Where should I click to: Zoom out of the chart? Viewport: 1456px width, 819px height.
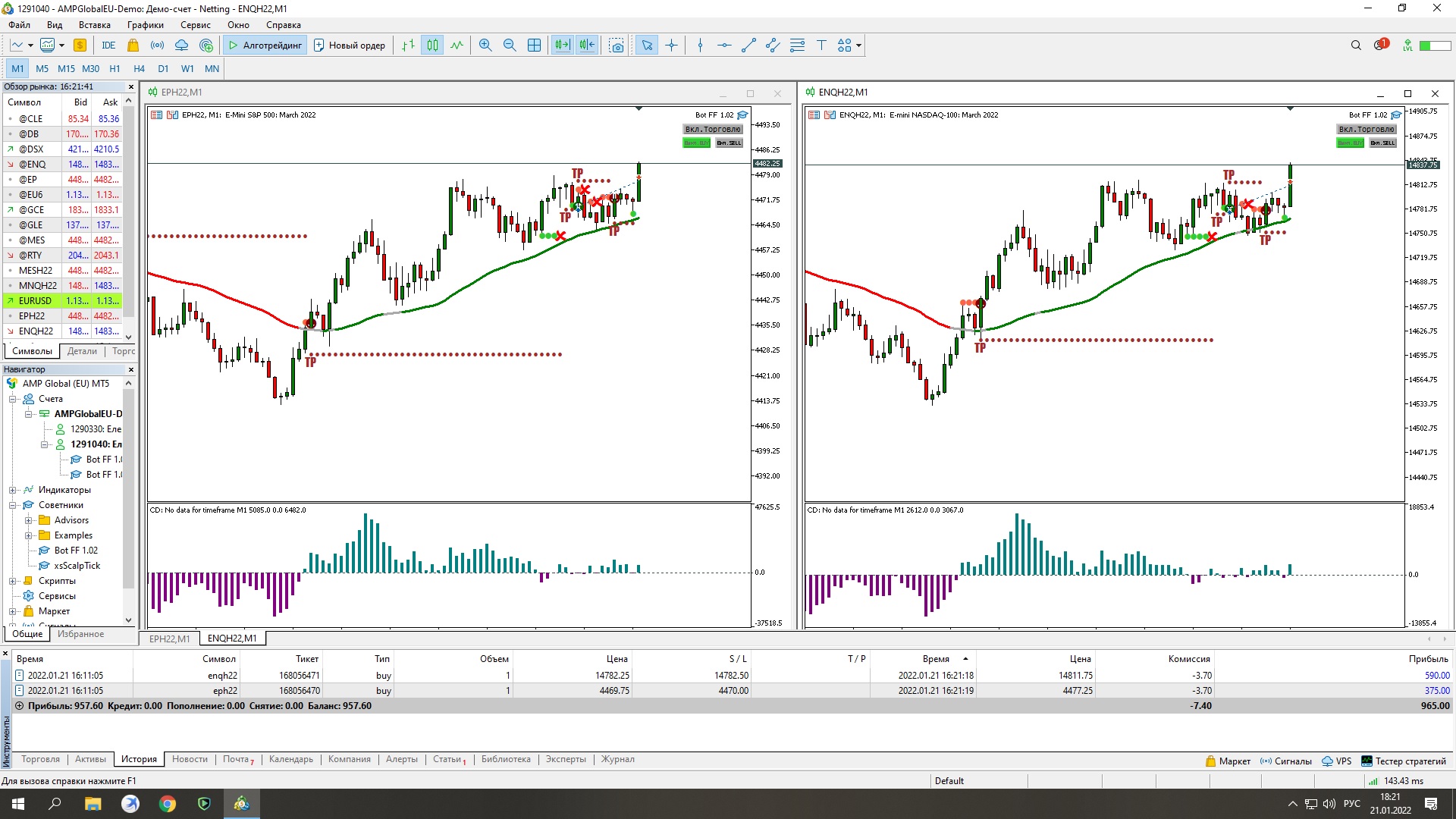510,45
